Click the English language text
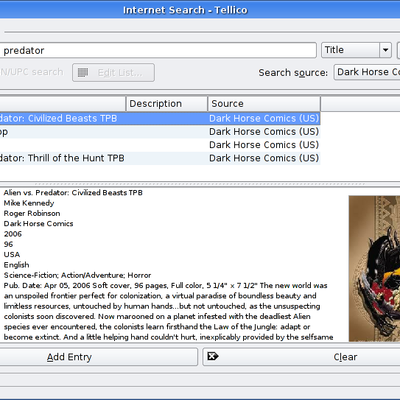This screenshot has height=400, width=400. [16, 265]
